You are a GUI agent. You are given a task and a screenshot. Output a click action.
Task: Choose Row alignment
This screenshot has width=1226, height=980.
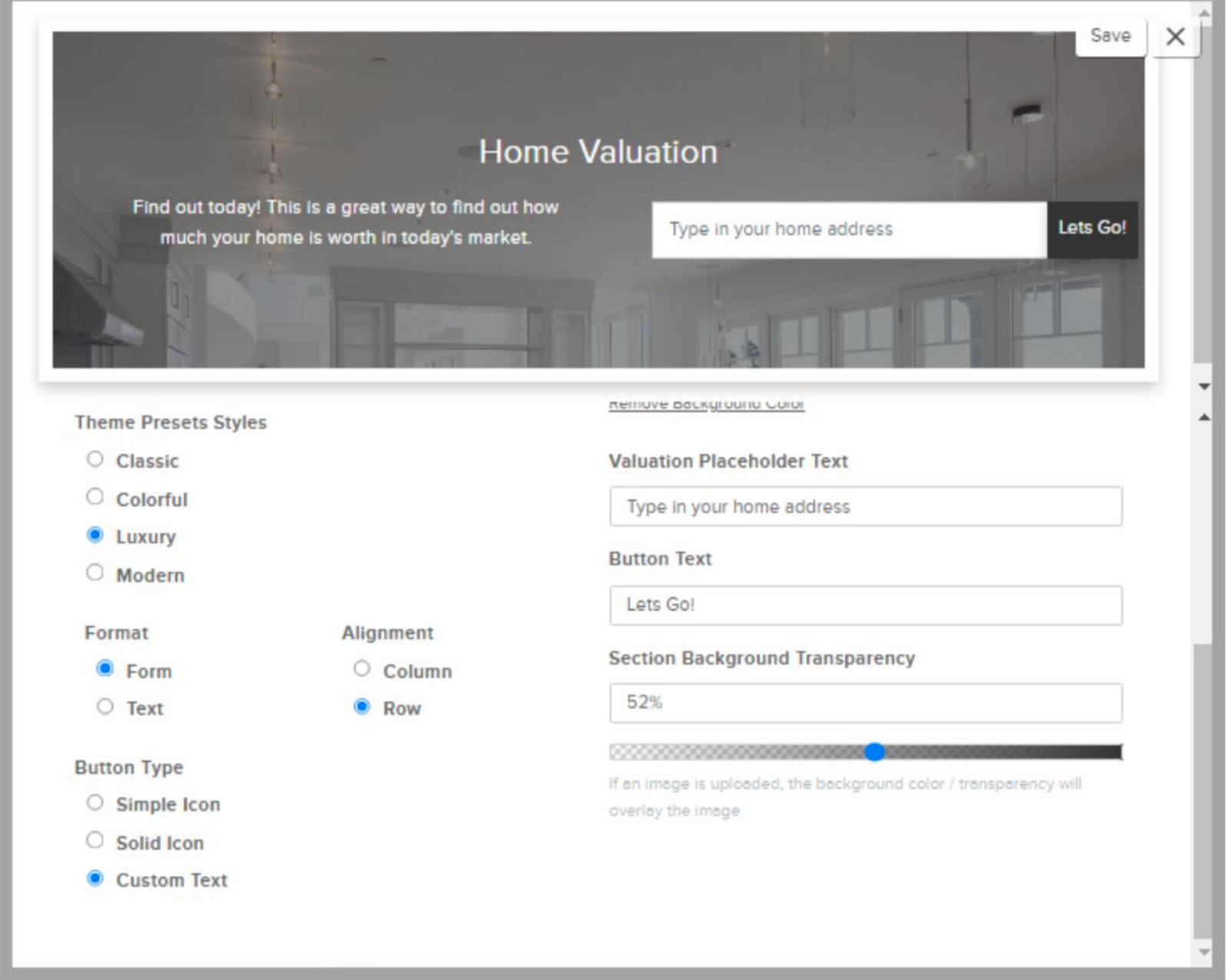coord(362,707)
